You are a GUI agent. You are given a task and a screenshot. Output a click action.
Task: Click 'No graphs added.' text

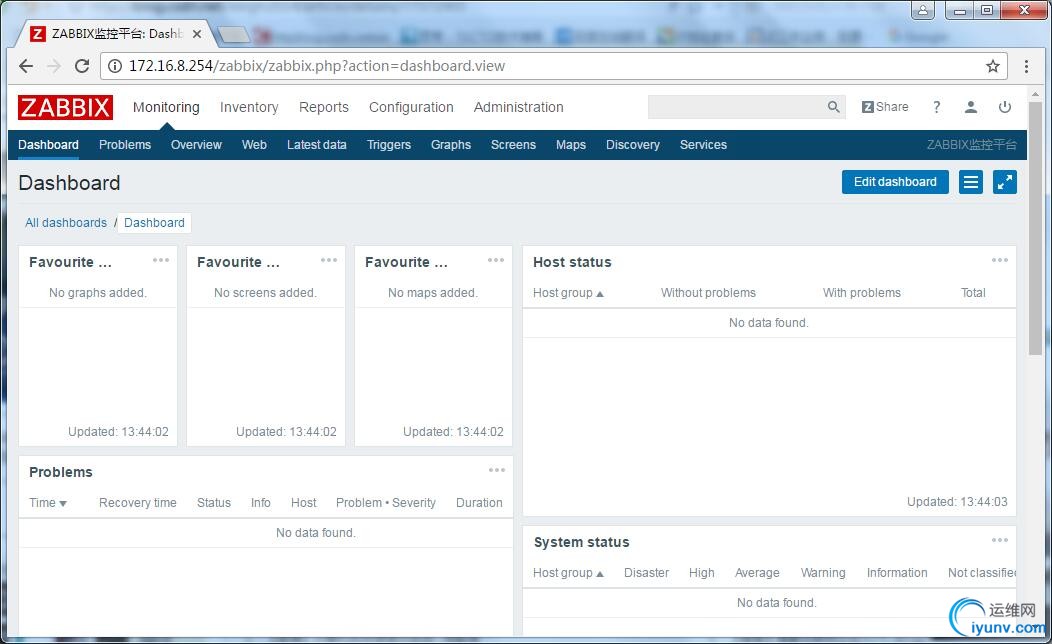point(97,292)
